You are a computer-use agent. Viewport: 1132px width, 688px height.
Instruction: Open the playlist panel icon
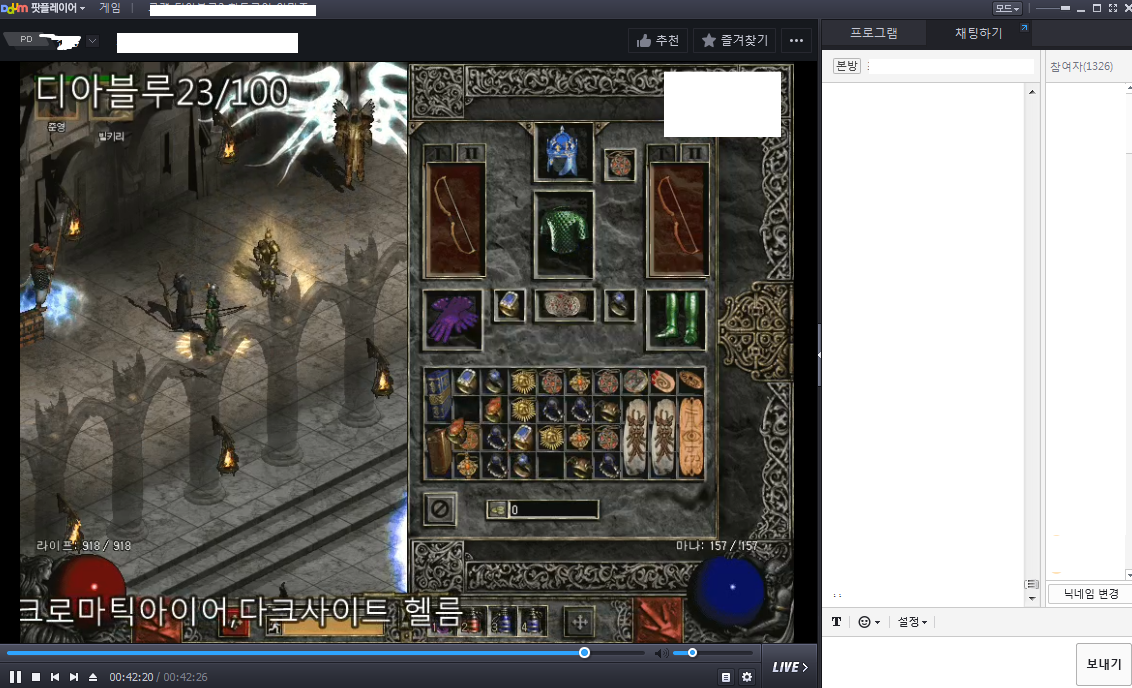pyautogui.click(x=726, y=677)
